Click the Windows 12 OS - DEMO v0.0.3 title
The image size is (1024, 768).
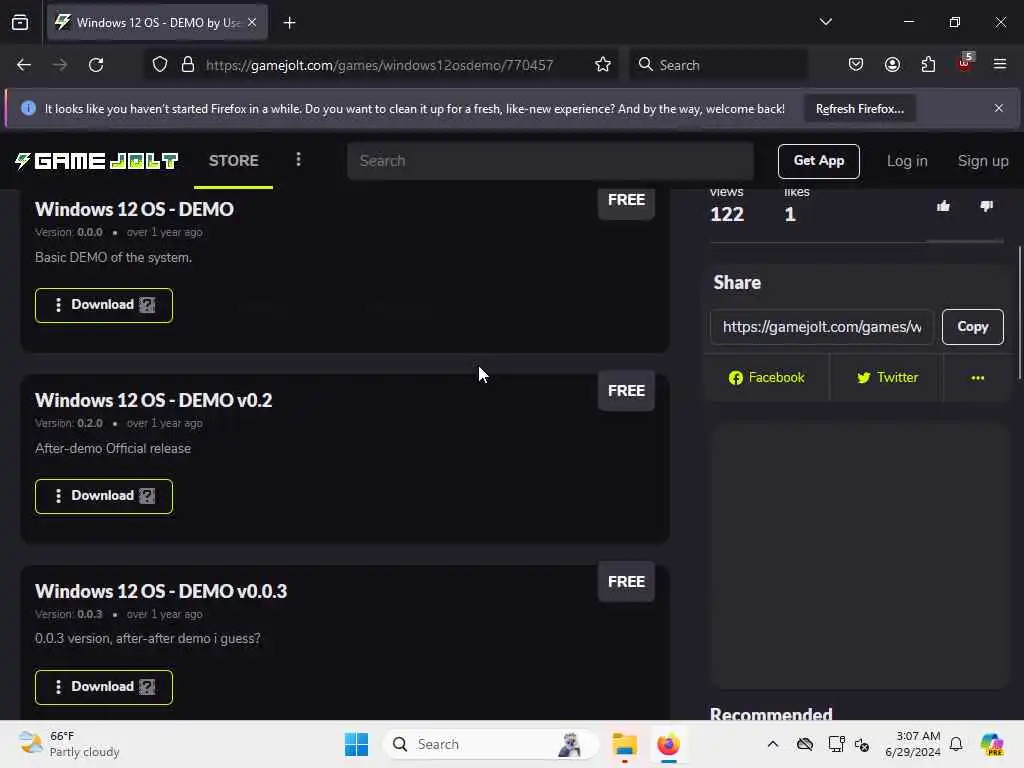(x=161, y=591)
